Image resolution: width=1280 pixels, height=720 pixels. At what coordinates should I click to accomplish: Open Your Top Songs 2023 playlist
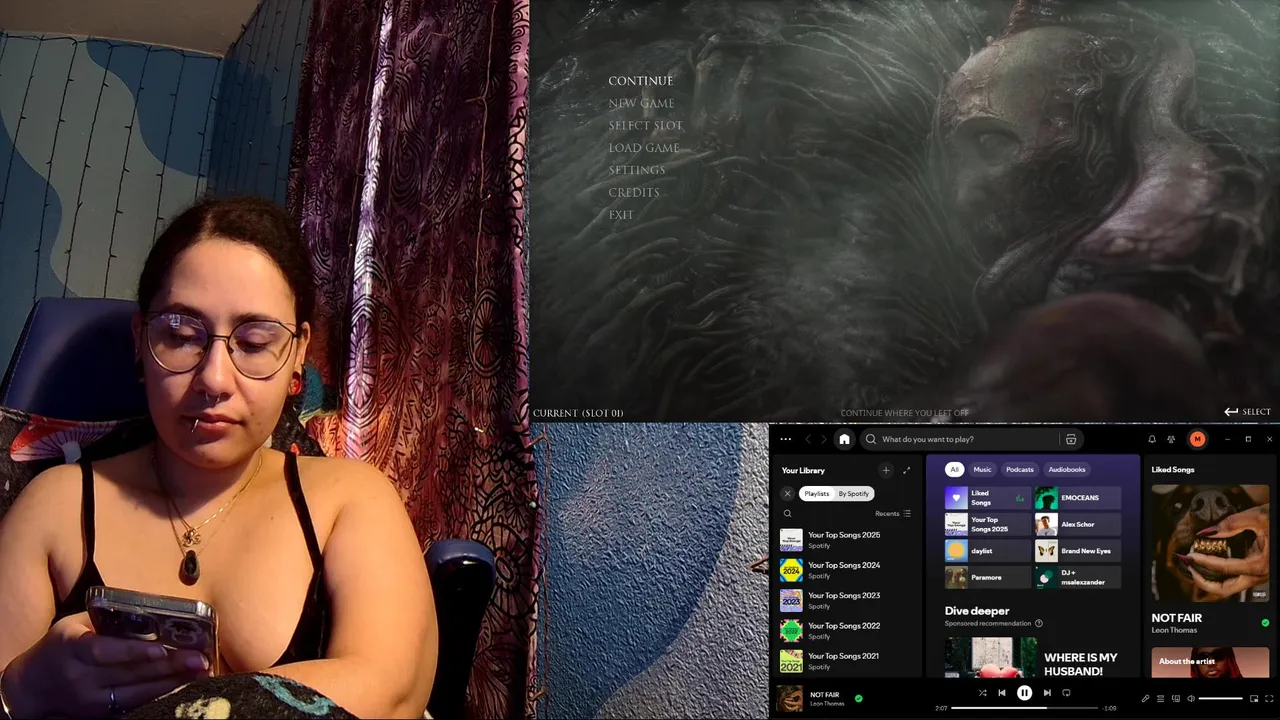pyautogui.click(x=848, y=600)
